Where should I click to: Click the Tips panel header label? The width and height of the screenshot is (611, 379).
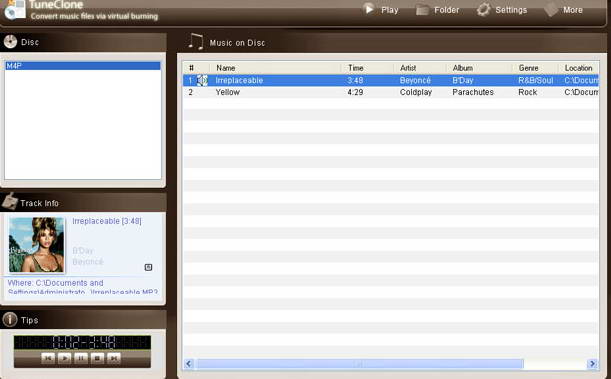coord(30,320)
